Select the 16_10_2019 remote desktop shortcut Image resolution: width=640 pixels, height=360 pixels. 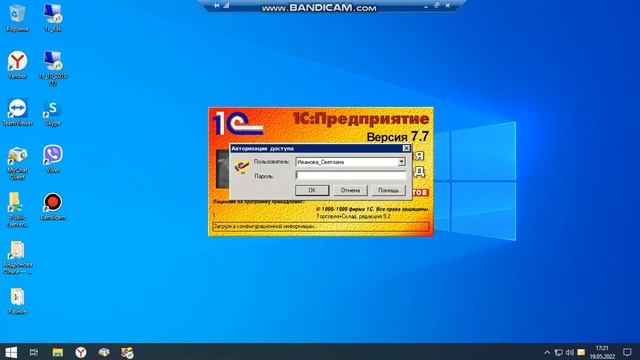[x=53, y=69]
